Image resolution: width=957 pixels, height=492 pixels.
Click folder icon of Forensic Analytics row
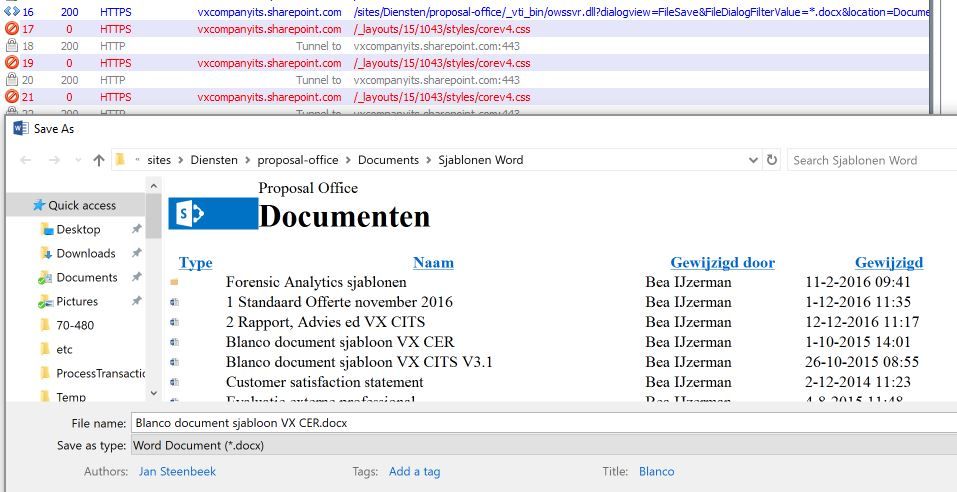[x=175, y=282]
